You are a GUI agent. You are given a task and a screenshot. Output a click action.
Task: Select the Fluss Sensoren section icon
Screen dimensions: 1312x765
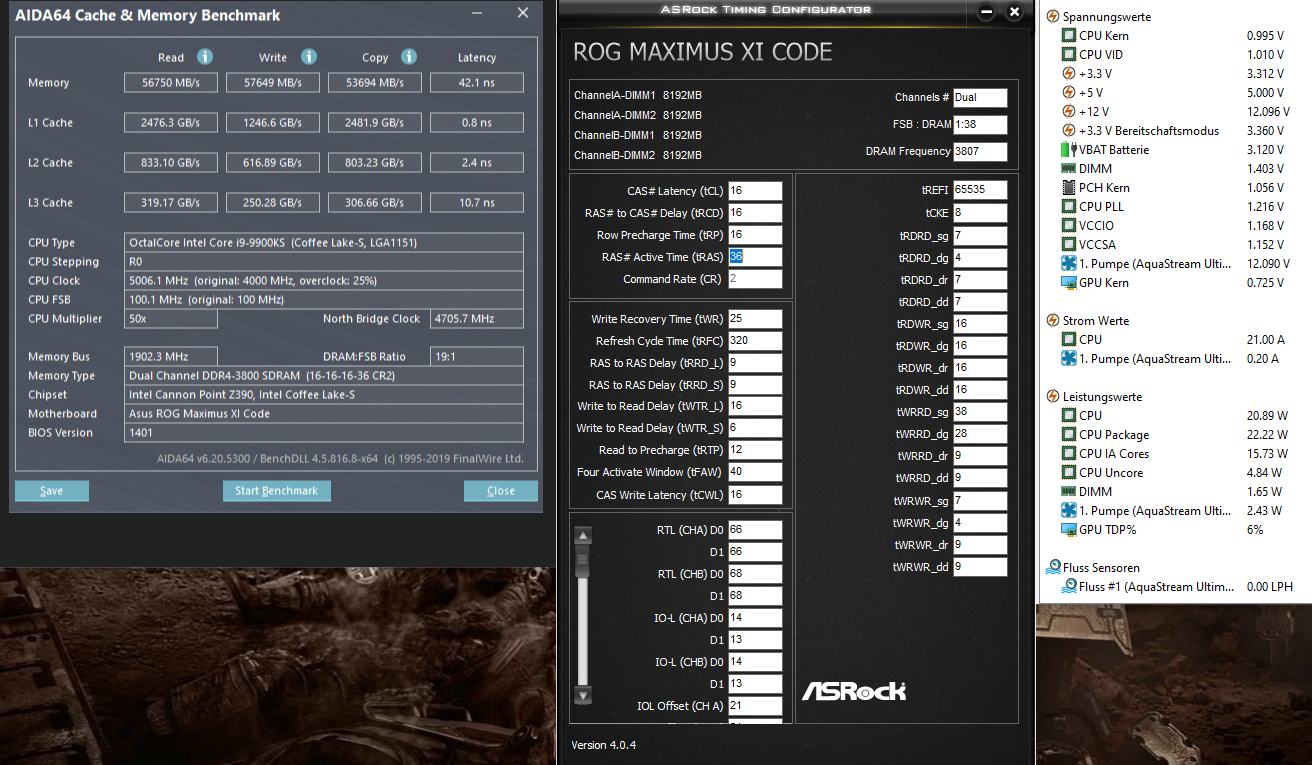click(1053, 568)
